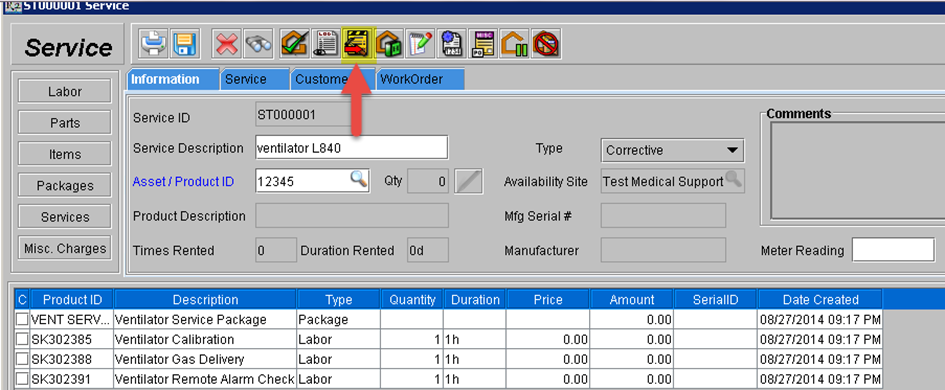This screenshot has width=945, height=390.
Task: Click the Misc PO document icon
Action: point(483,44)
